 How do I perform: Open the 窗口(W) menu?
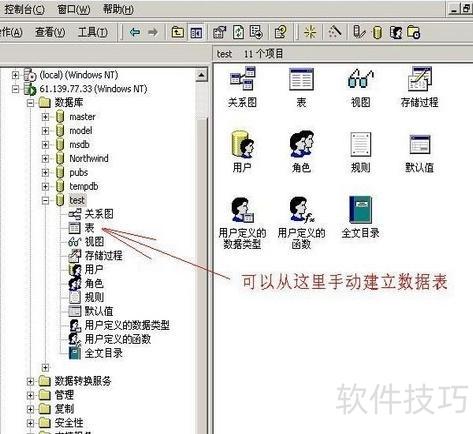pyautogui.click(x=73, y=9)
